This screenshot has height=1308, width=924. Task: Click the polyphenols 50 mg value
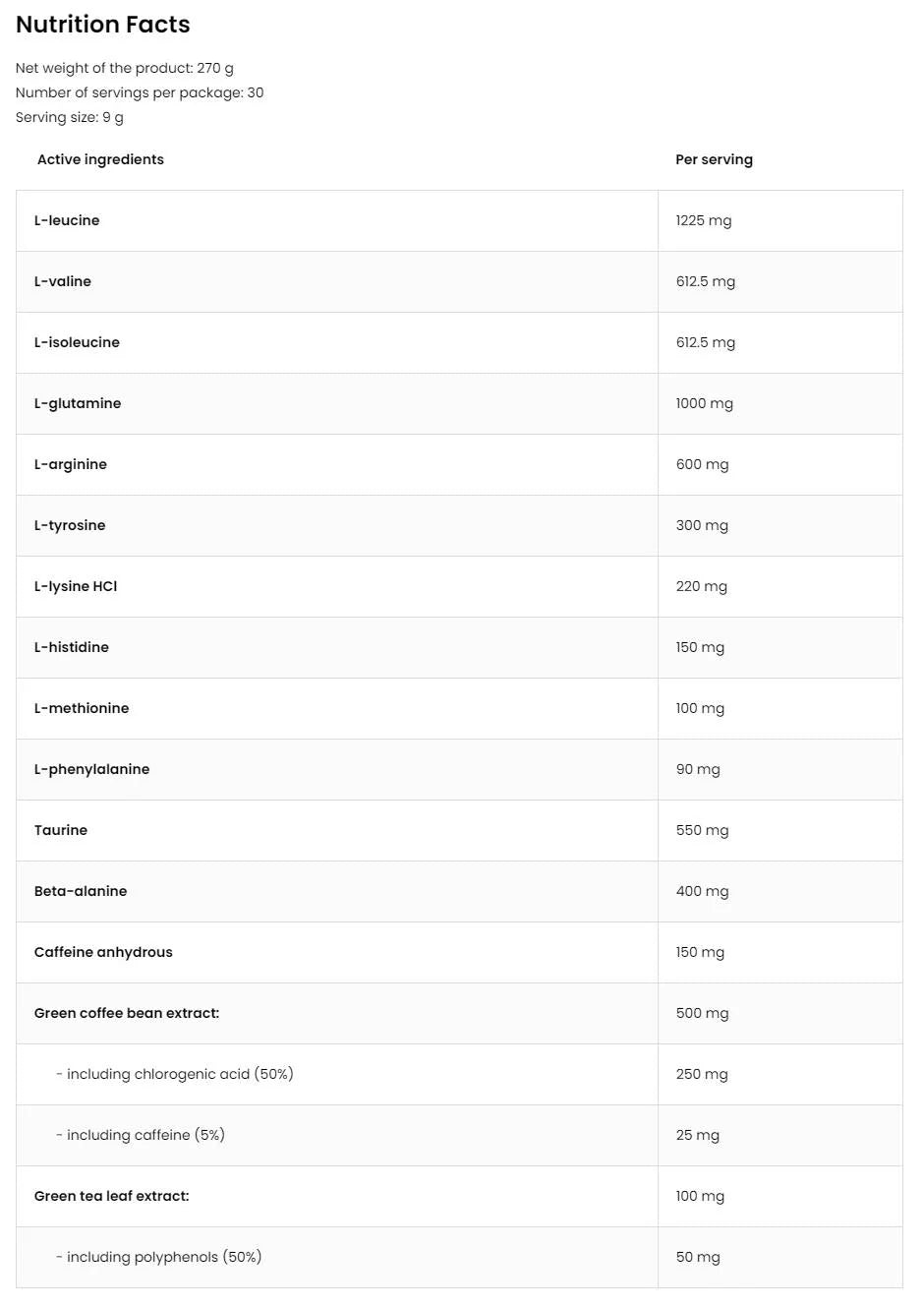pos(698,1257)
